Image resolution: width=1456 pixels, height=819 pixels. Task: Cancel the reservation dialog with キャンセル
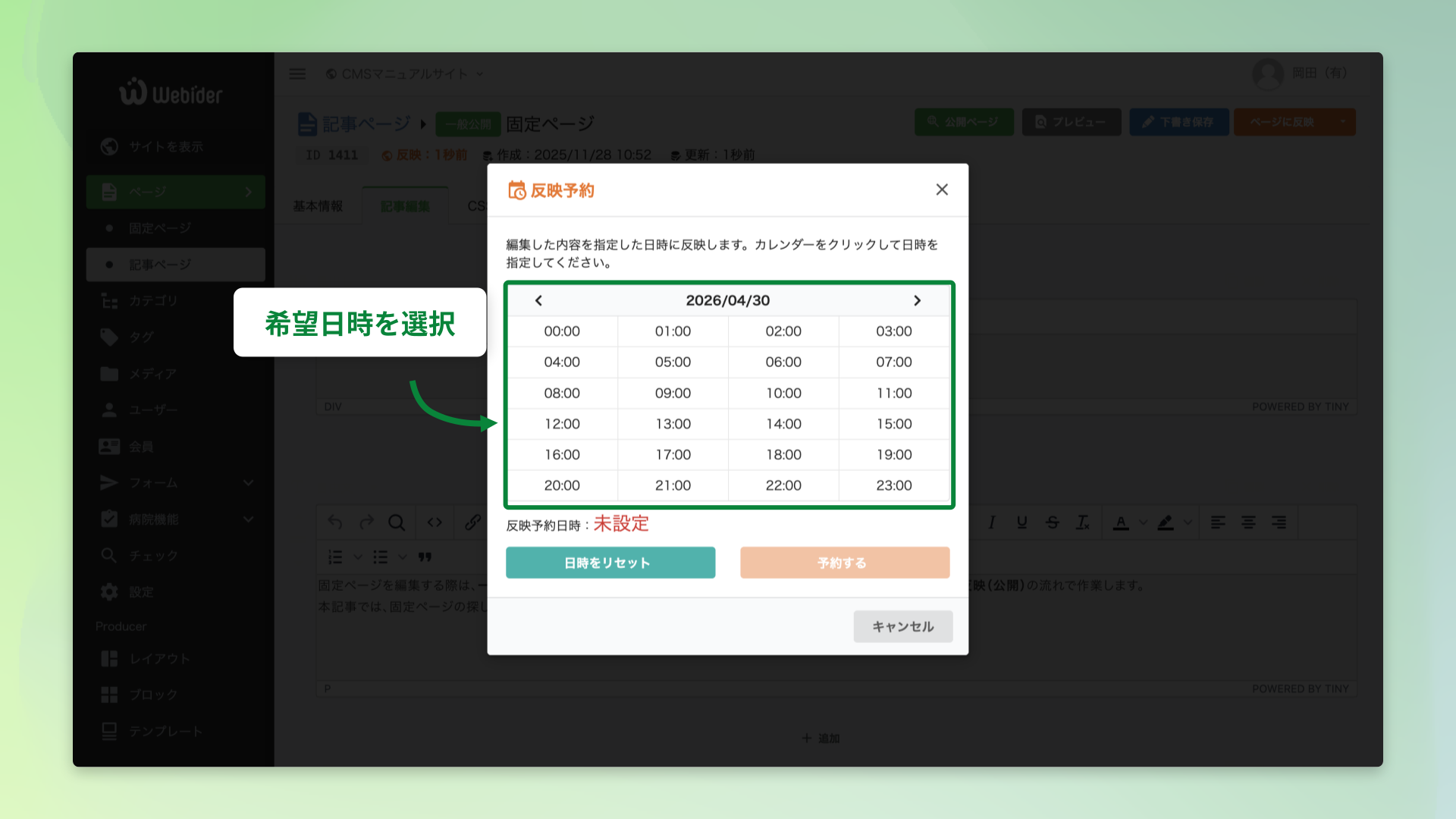point(903,626)
